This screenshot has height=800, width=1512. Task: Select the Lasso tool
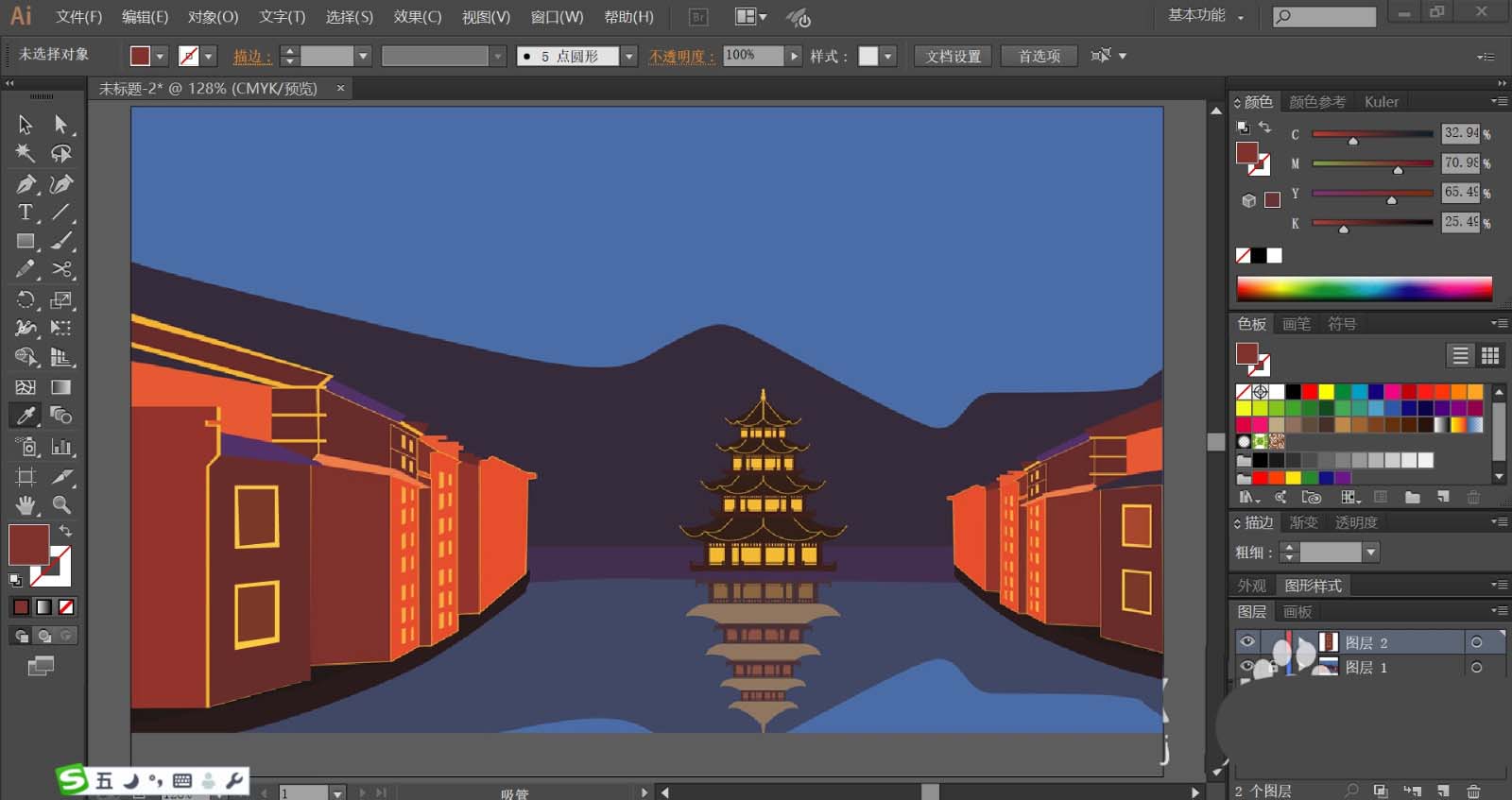pos(61,153)
